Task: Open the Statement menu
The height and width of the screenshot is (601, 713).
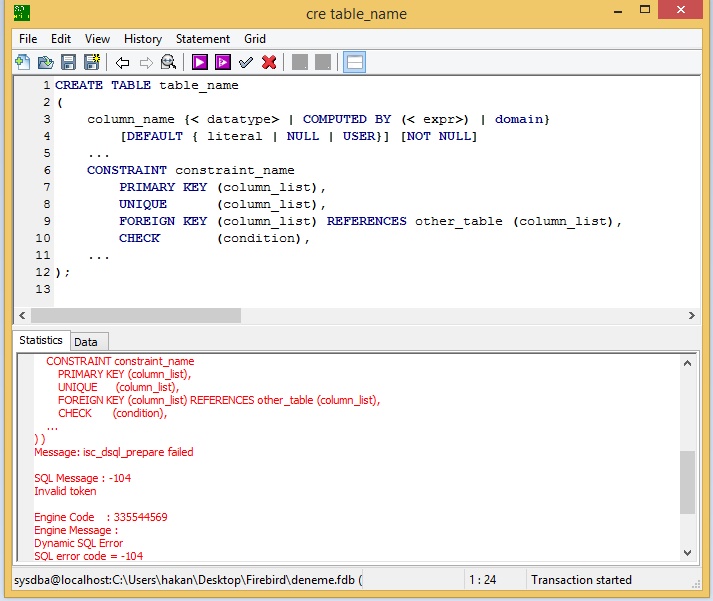Action: click(x=203, y=39)
